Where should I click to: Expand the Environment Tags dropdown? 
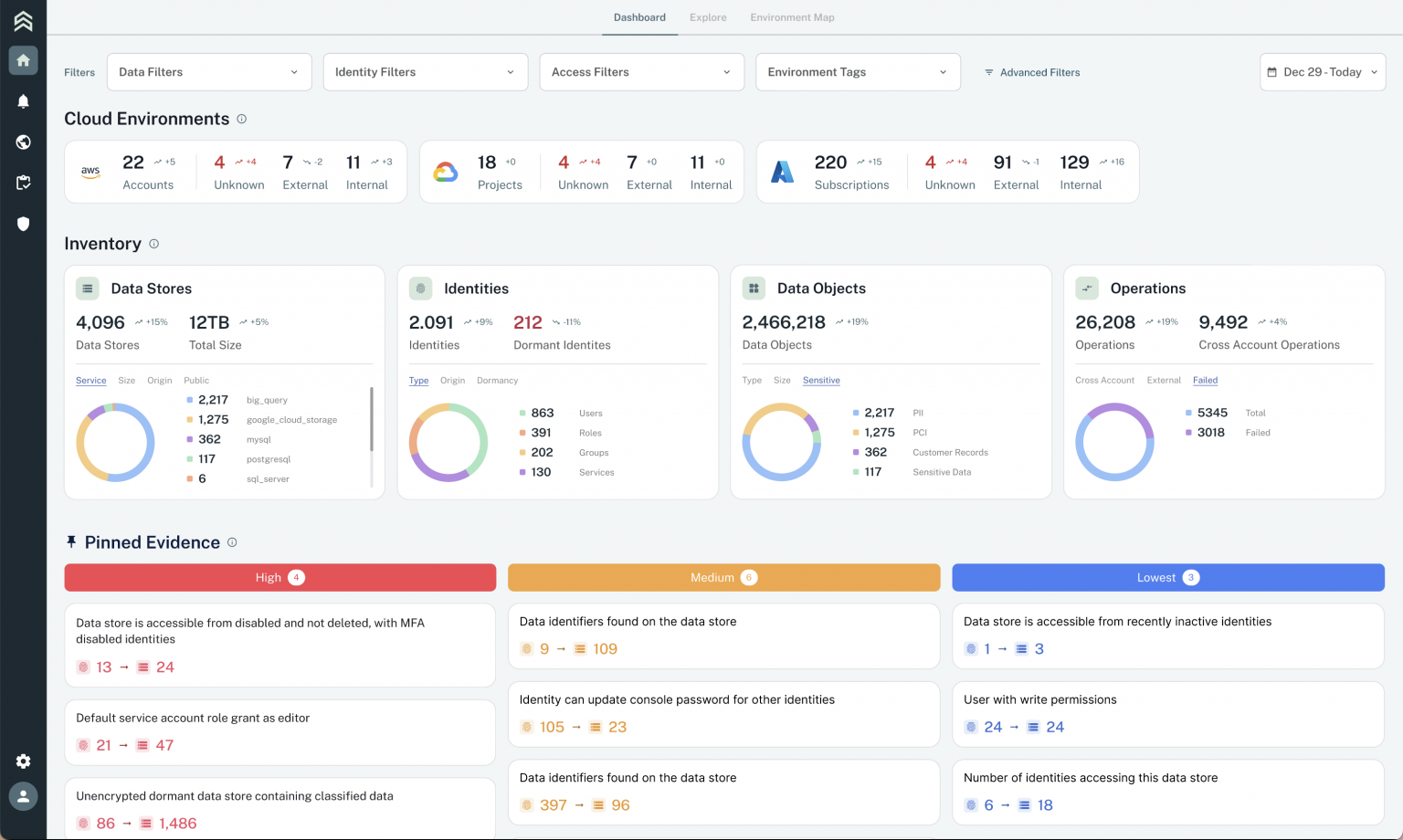(857, 72)
